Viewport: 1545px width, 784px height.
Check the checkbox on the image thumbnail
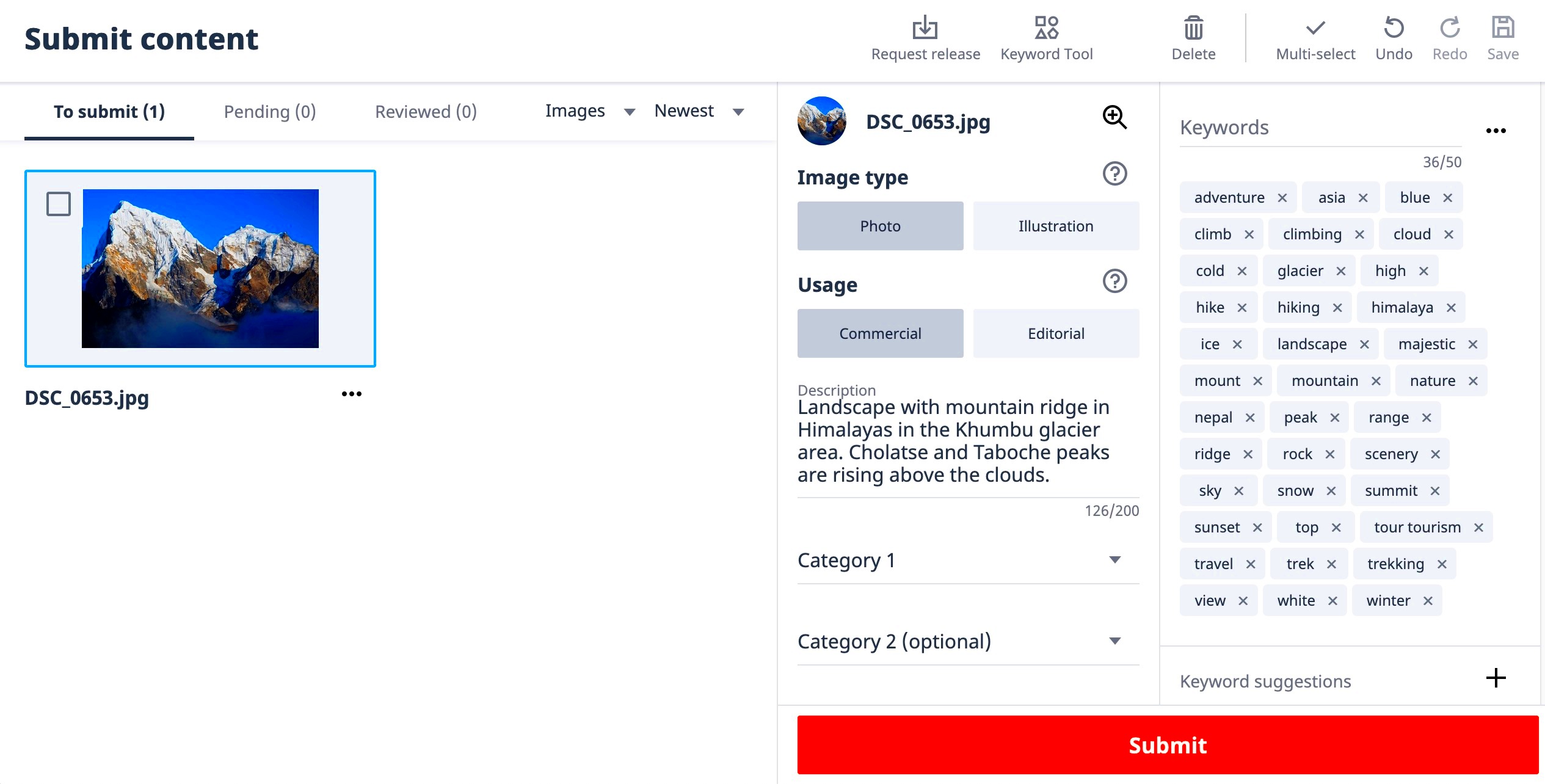[58, 204]
